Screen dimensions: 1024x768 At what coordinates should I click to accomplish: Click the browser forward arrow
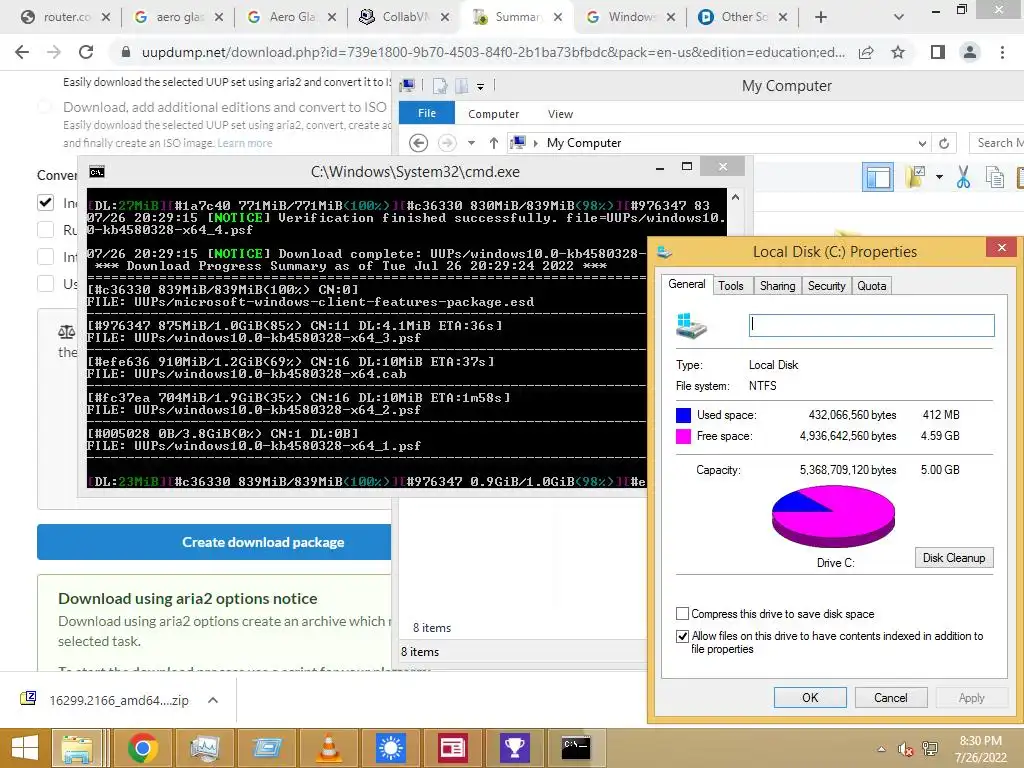point(54,52)
